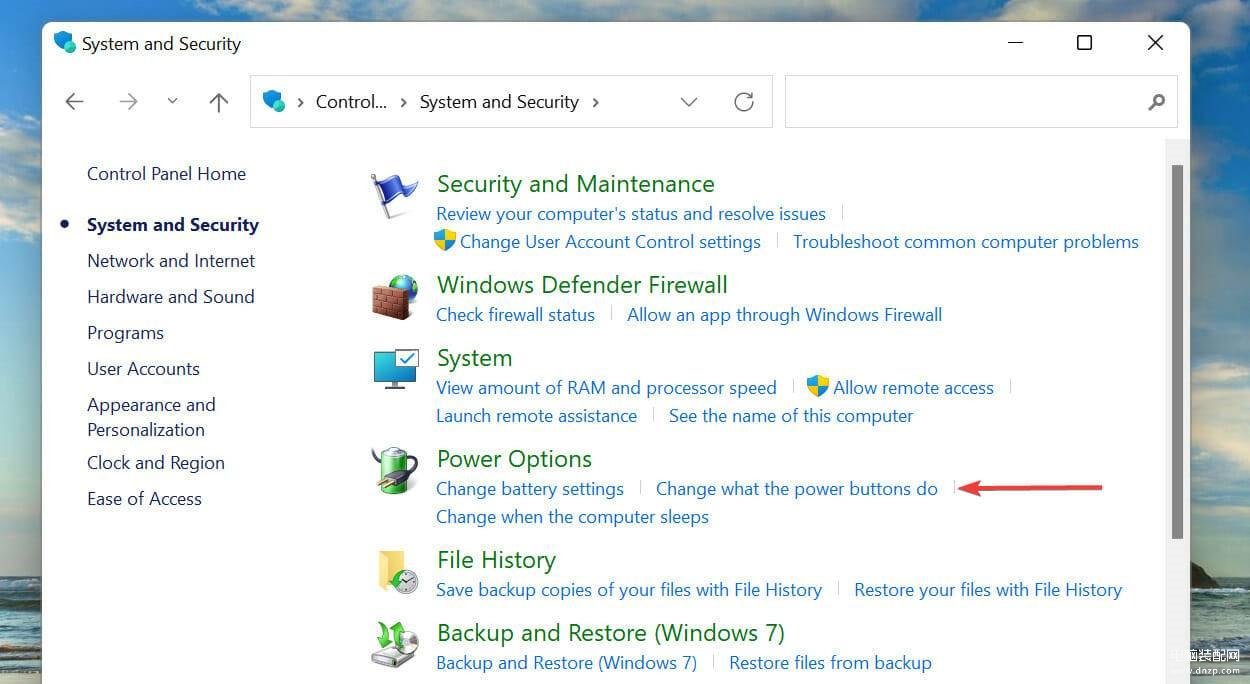Click Restore files from backup link

tap(830, 662)
